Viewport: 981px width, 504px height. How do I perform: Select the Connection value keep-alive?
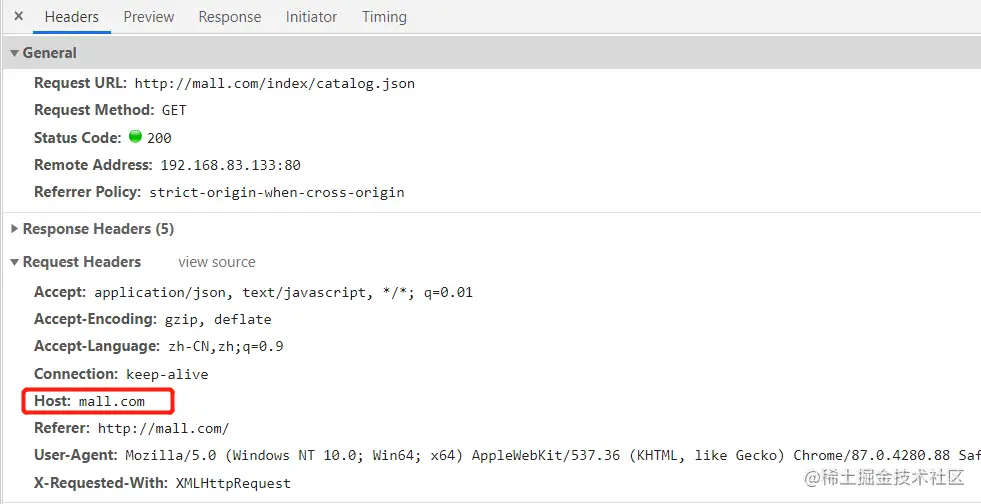point(167,375)
